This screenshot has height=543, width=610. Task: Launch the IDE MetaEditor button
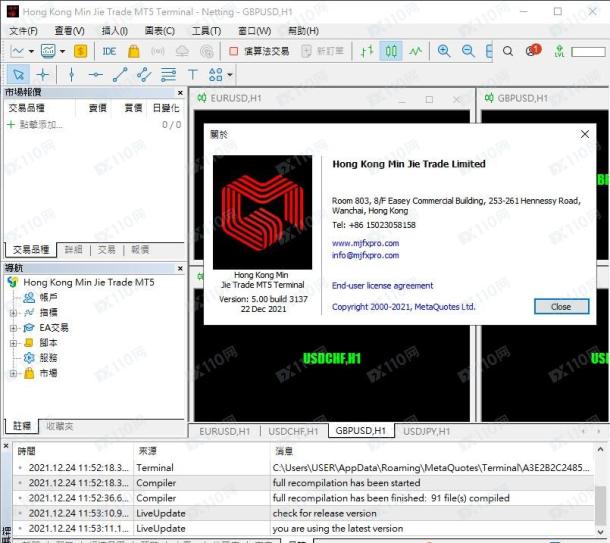click(x=109, y=51)
